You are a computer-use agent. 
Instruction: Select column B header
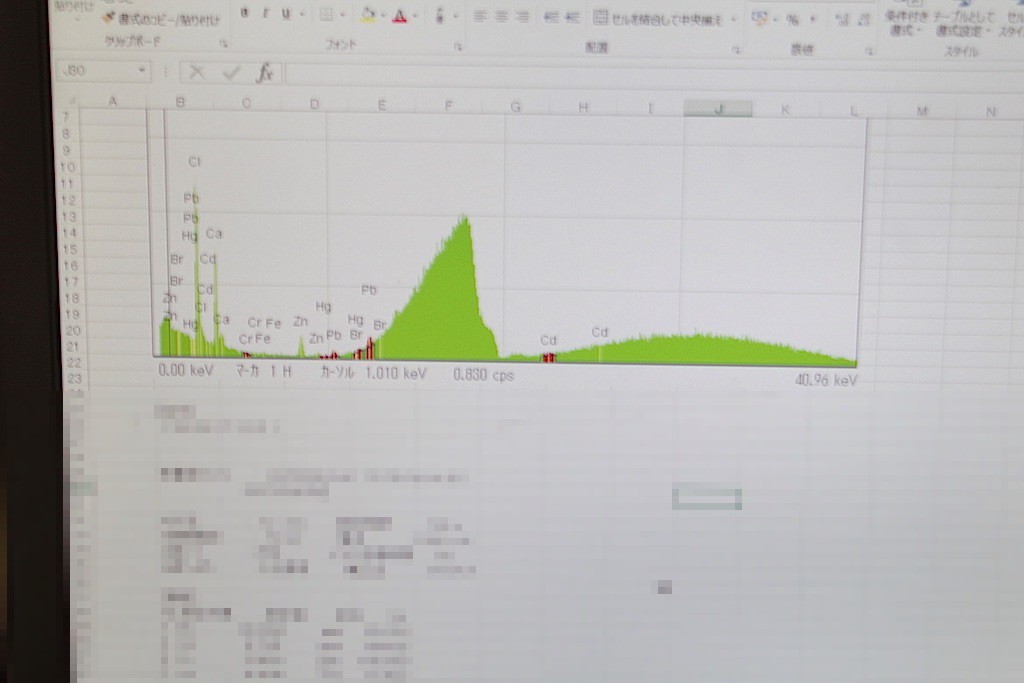pos(180,102)
